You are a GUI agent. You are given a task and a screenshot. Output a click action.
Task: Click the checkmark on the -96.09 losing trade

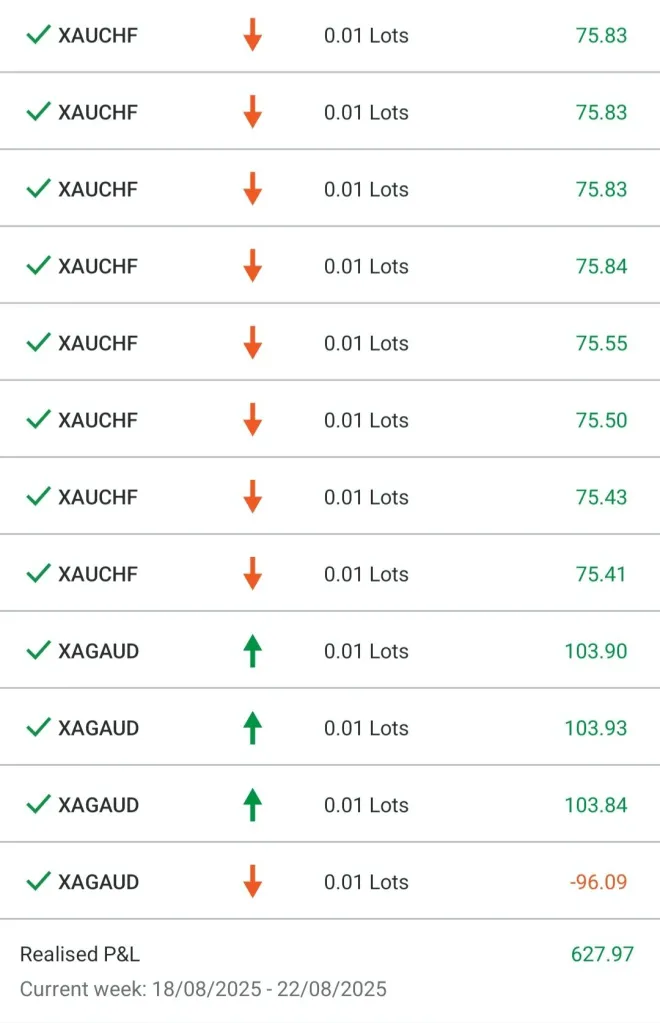pos(38,882)
